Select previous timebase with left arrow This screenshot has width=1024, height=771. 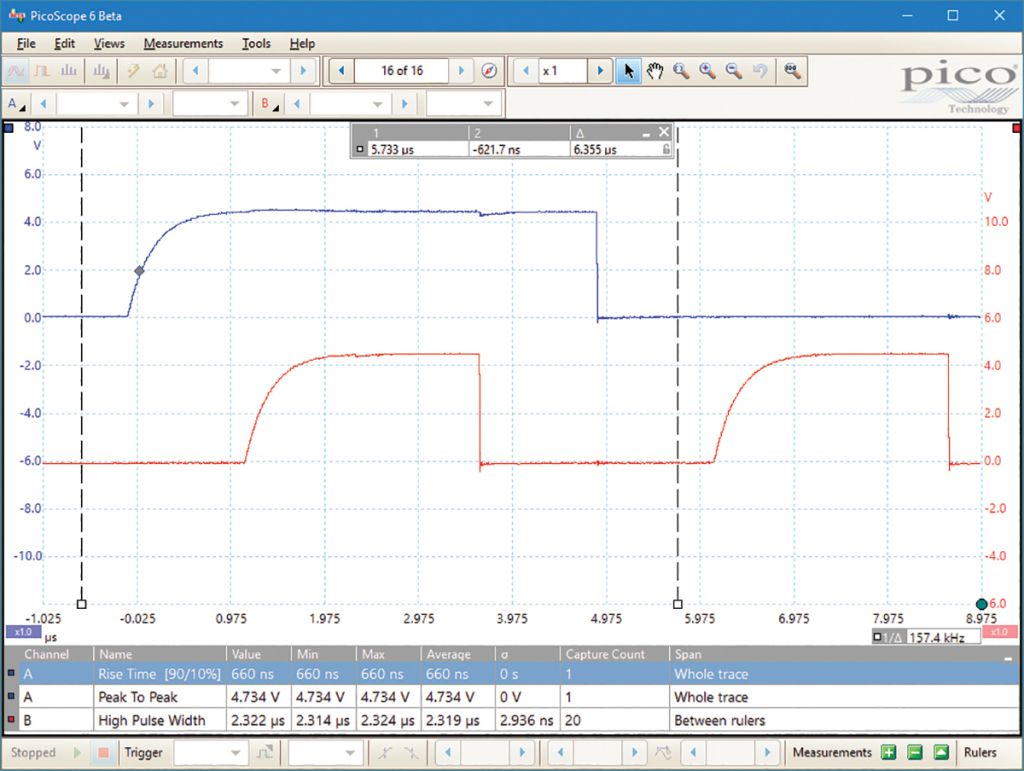(x=195, y=71)
